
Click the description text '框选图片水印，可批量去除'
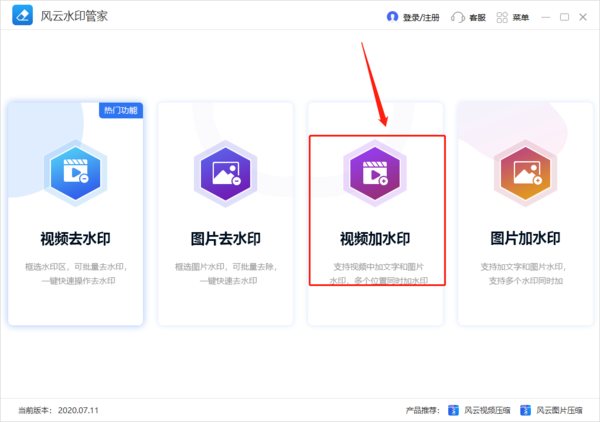pyautogui.click(x=226, y=267)
